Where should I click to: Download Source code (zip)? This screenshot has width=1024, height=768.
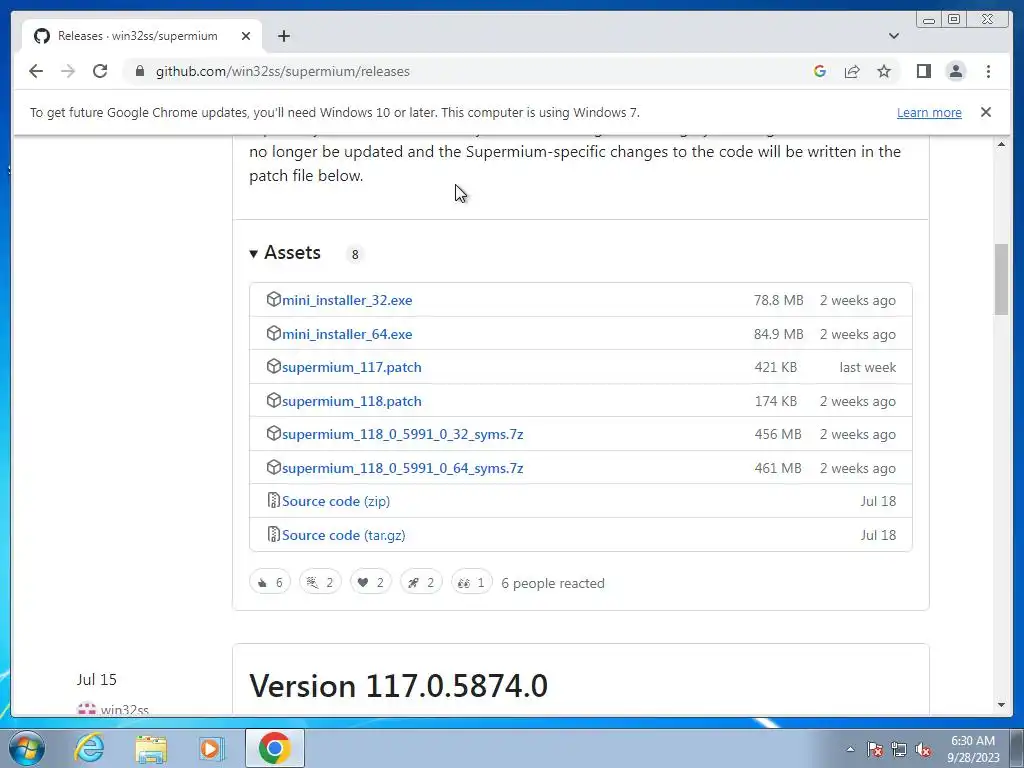[336, 502]
